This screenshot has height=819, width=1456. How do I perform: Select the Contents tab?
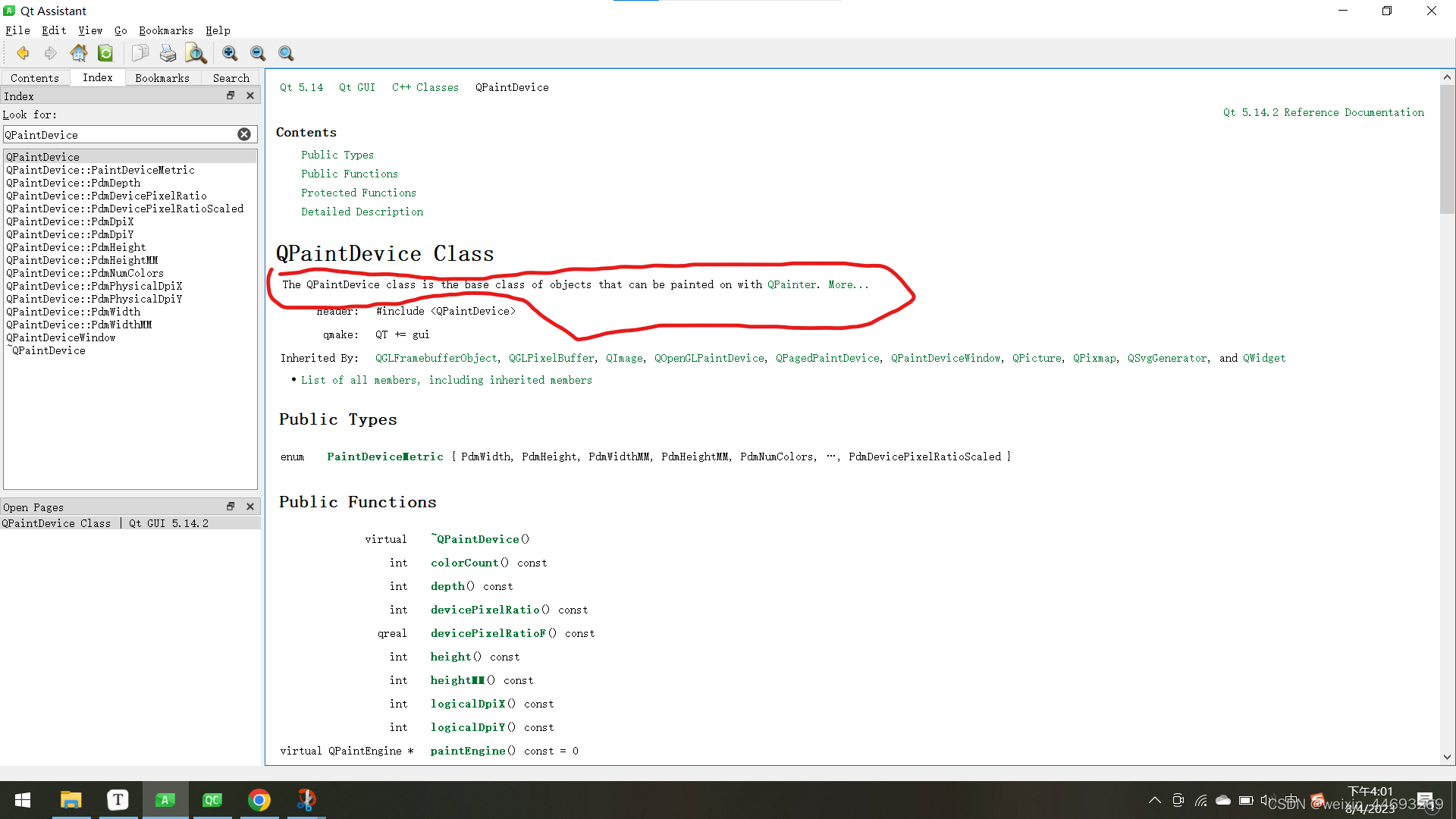coord(33,77)
